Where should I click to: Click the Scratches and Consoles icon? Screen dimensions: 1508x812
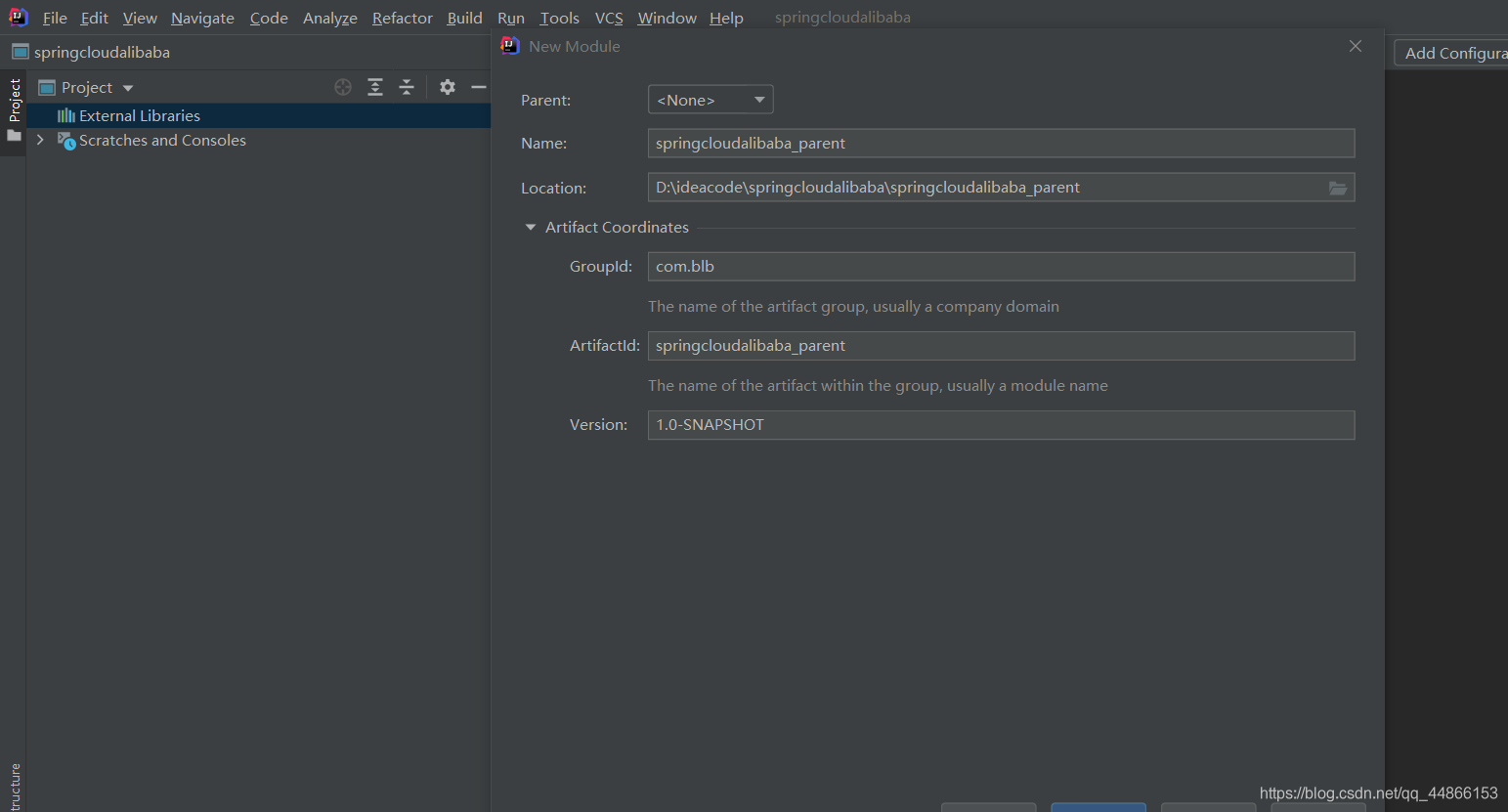coord(66,141)
